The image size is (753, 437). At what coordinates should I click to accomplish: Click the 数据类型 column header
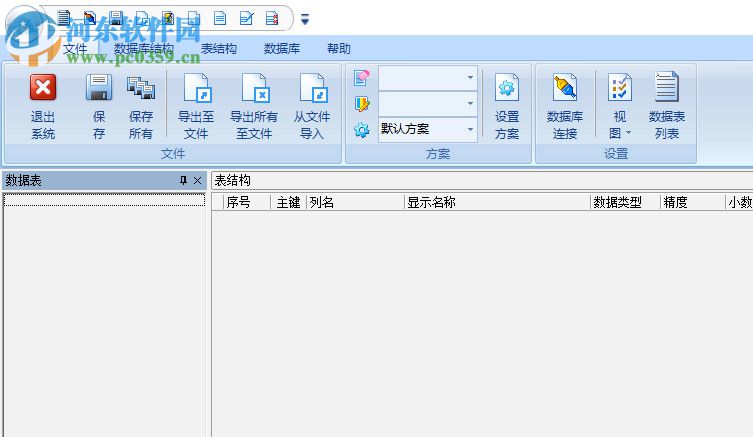[625, 203]
